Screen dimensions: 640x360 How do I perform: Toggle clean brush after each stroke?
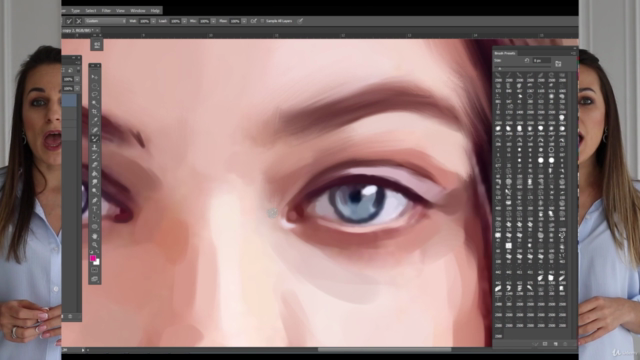tap(78, 21)
